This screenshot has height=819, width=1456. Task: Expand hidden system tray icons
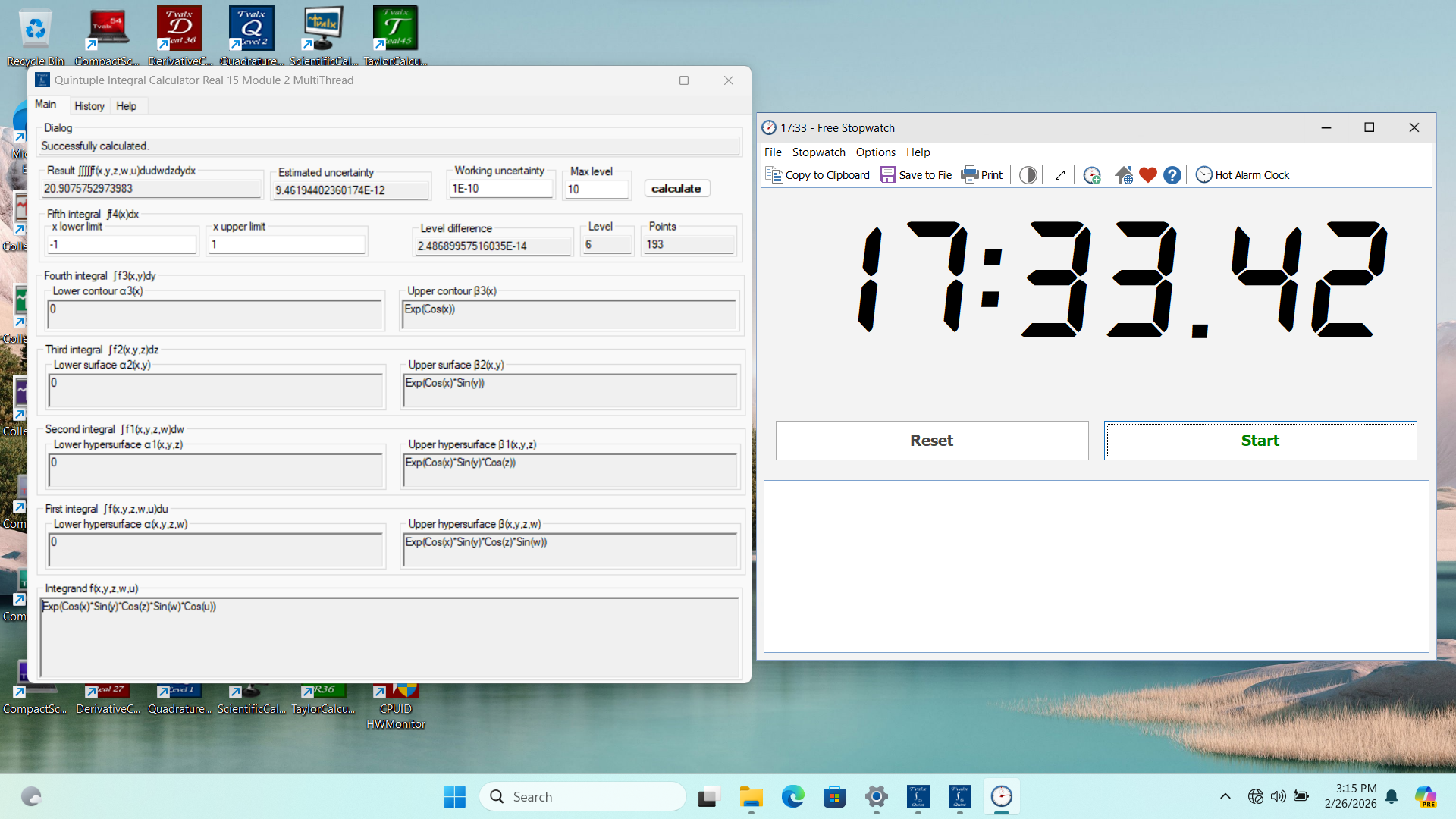click(1225, 796)
